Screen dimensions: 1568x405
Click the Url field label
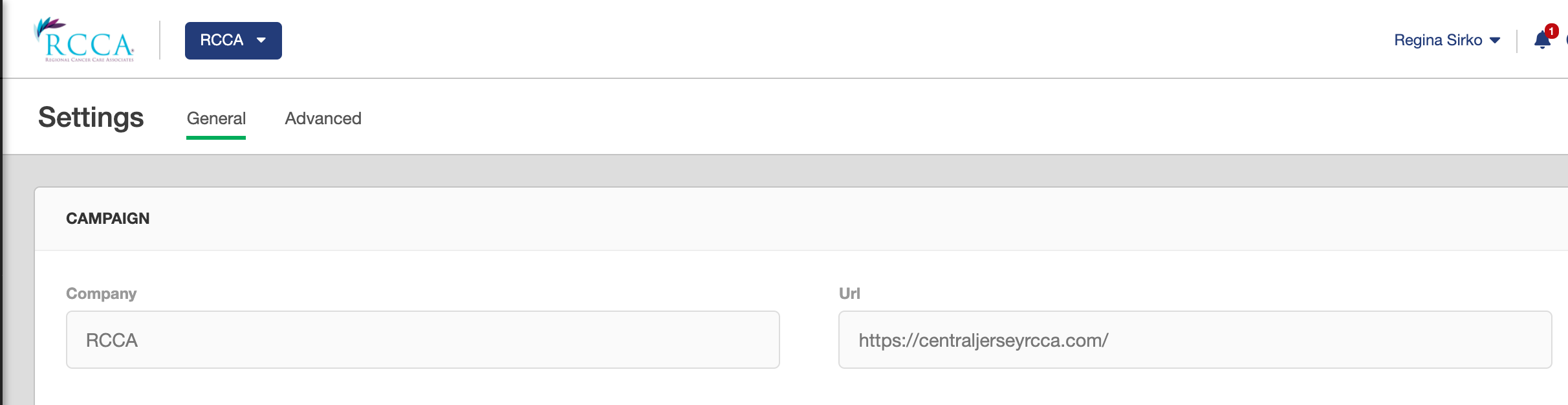pyautogui.click(x=849, y=294)
